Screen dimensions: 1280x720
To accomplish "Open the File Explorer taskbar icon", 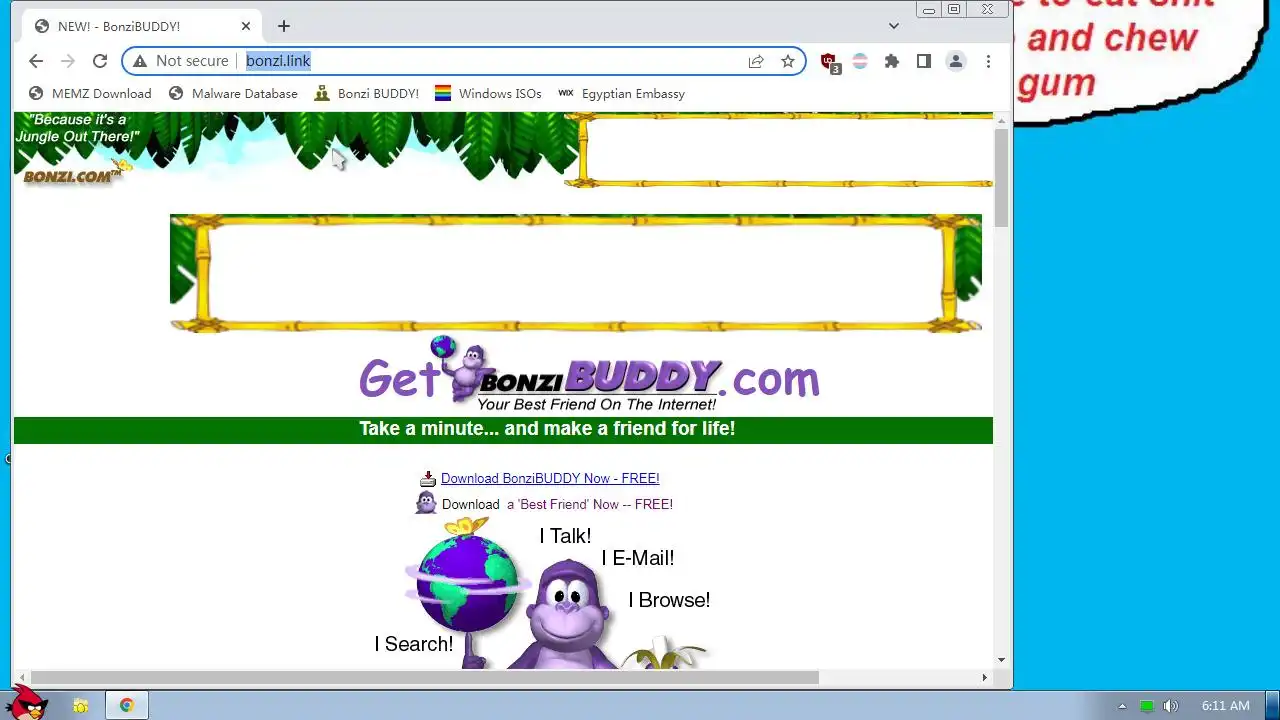I will pyautogui.click(x=81, y=706).
